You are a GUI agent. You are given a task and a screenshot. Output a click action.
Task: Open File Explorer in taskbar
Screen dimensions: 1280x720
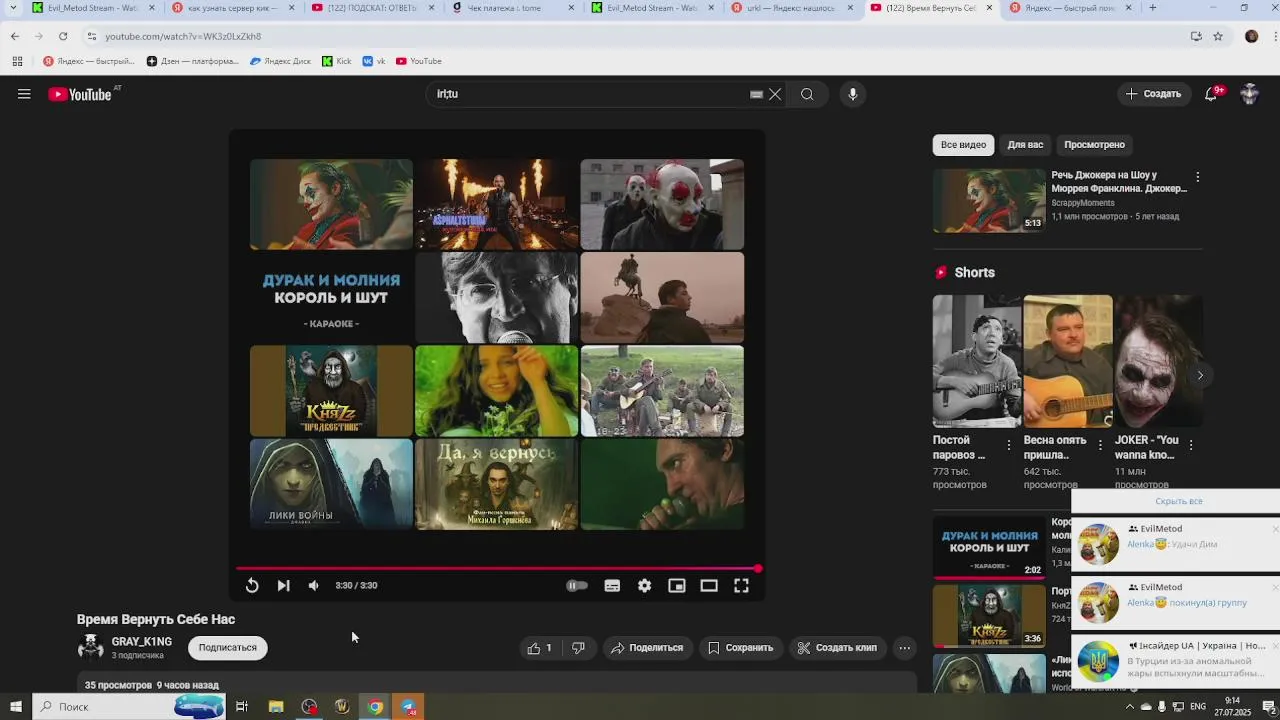(x=276, y=707)
